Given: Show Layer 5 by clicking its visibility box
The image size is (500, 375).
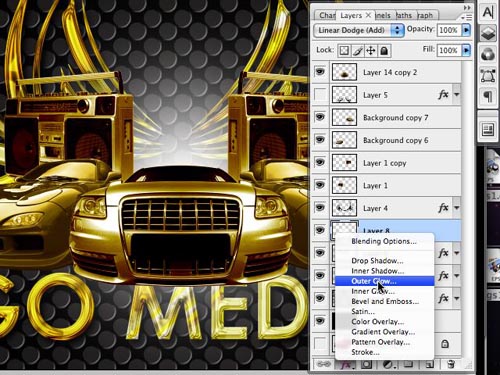Looking at the screenshot, I should [x=320, y=94].
